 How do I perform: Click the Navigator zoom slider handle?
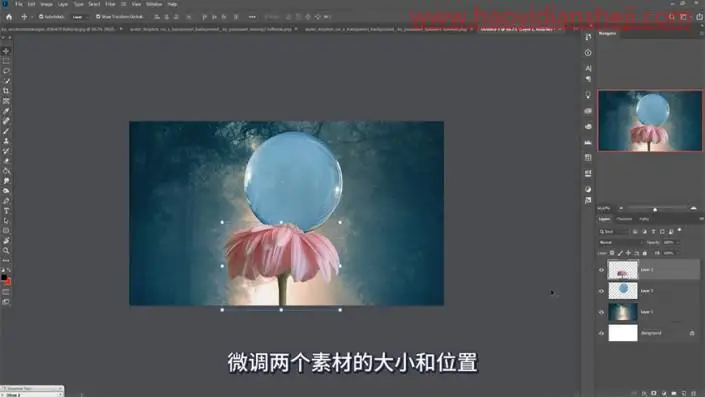[655, 210]
